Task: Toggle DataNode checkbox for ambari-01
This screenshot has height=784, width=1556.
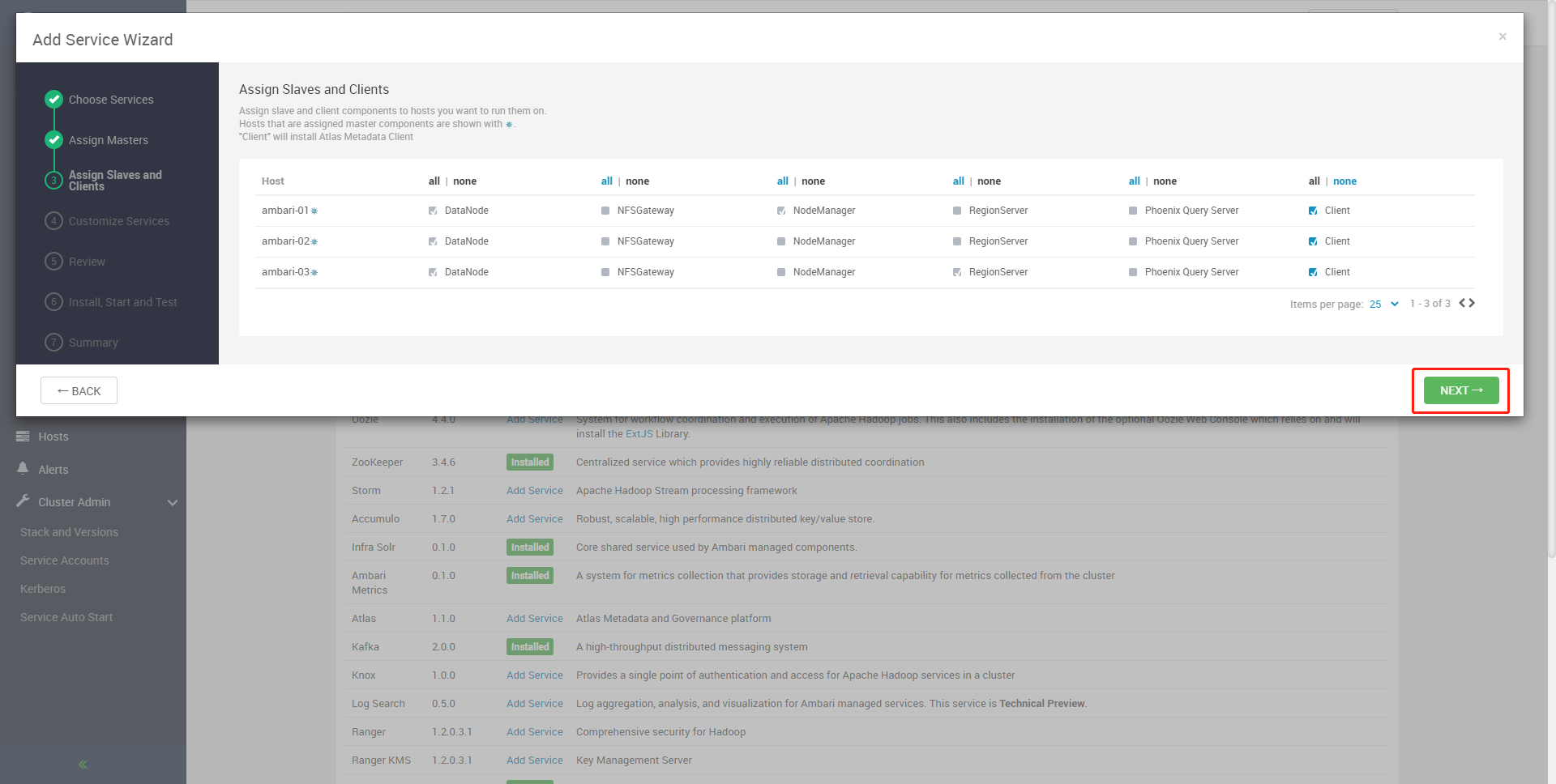Action: pos(433,211)
